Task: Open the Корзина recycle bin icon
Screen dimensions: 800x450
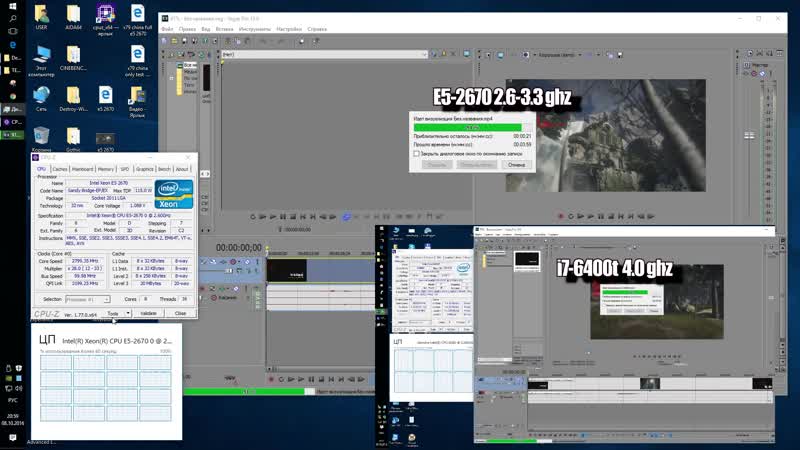Action: (x=41, y=139)
